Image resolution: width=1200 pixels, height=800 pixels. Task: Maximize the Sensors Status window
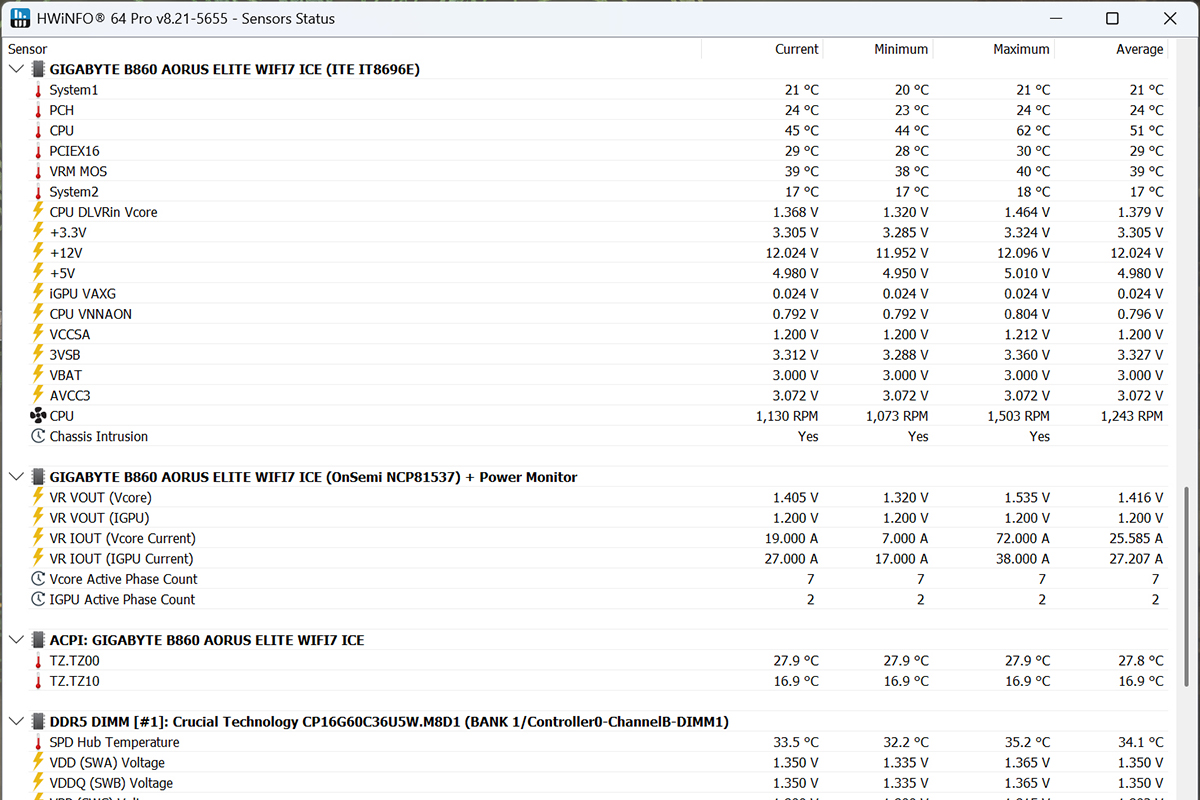1113,19
